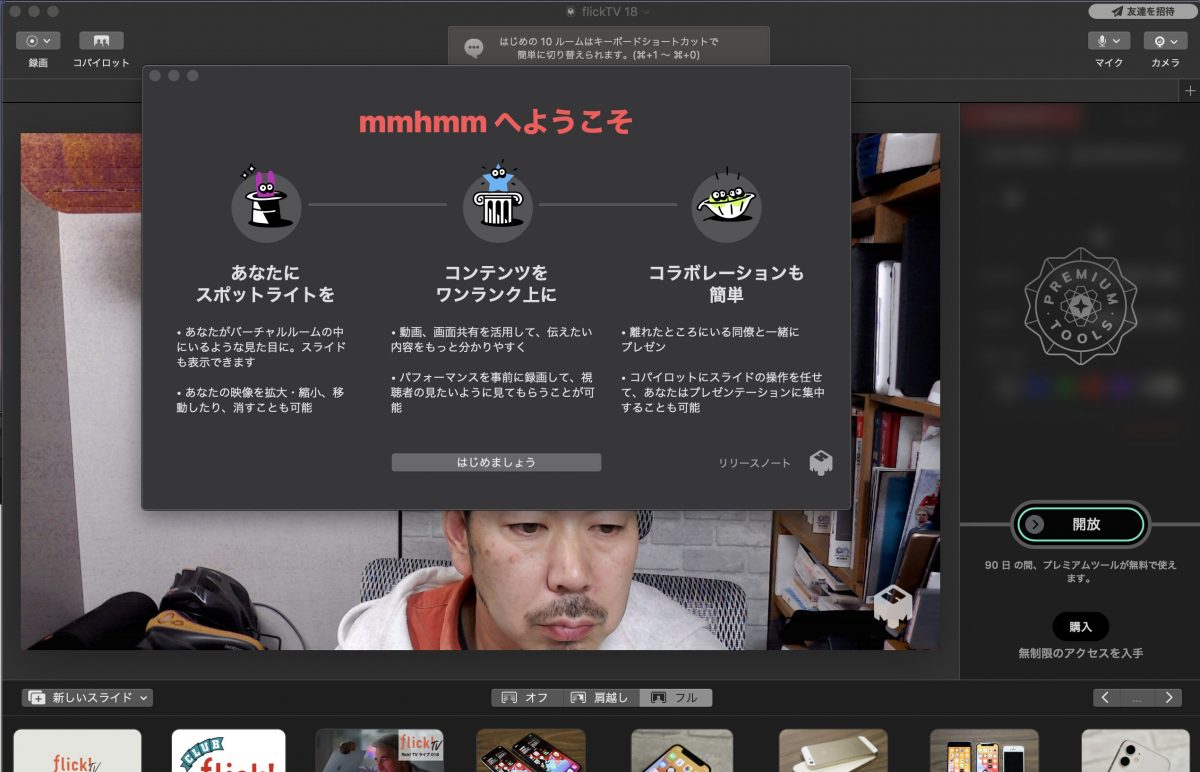The width and height of the screenshot is (1200, 772).
Task: Click the speech bubble tip icon
Action: 474,48
